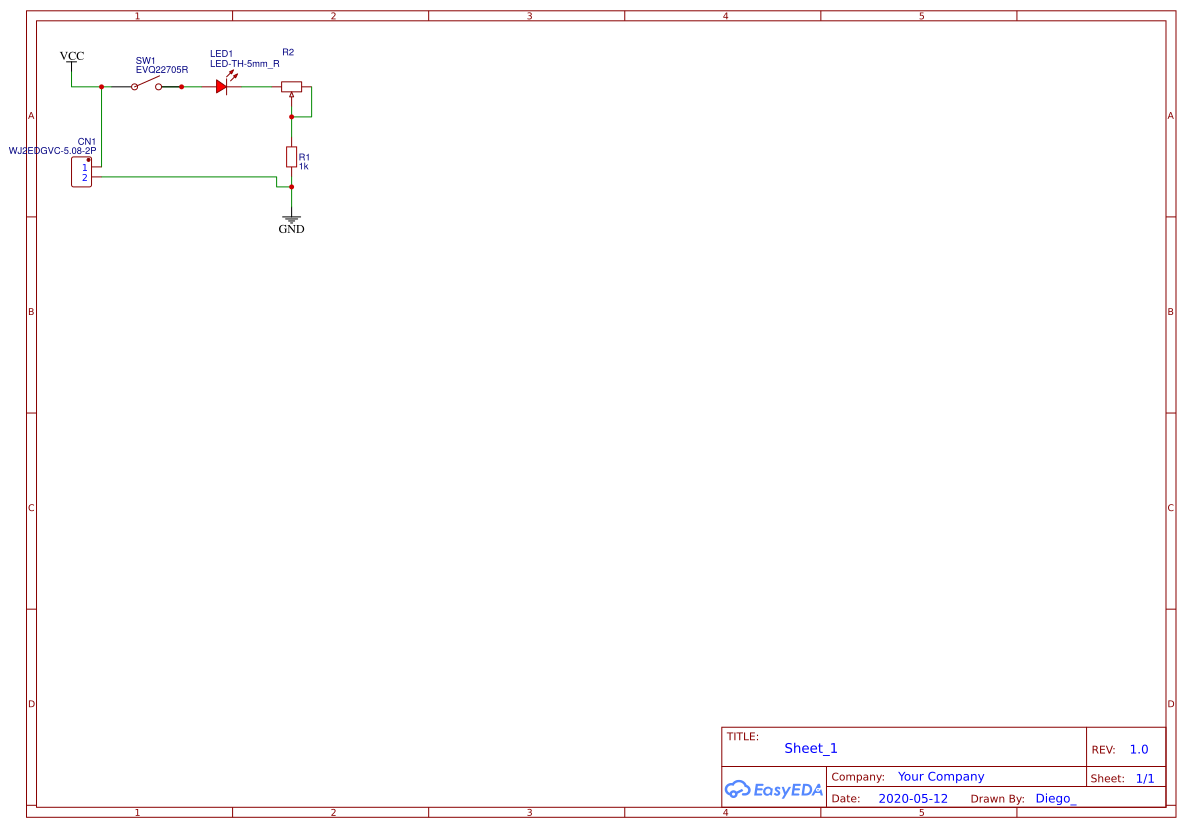Screen dimensions: 1186x828
Task: Click the CN1 designator label
Action: (87, 141)
